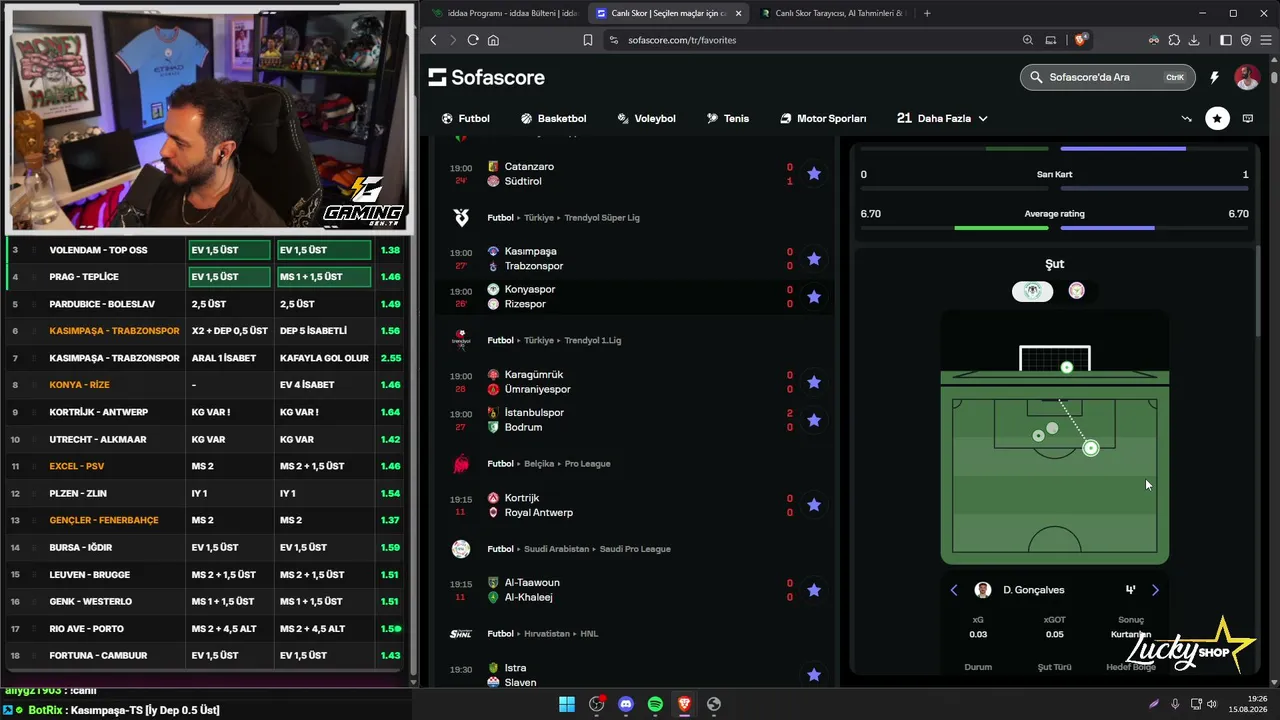Open the Sofascore profile avatar
Viewport: 1280px width, 720px height.
pyautogui.click(x=1247, y=77)
